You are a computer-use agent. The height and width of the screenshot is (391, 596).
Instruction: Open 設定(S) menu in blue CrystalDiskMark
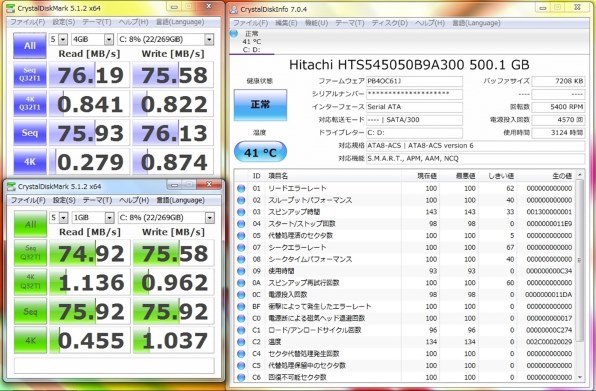63,22
